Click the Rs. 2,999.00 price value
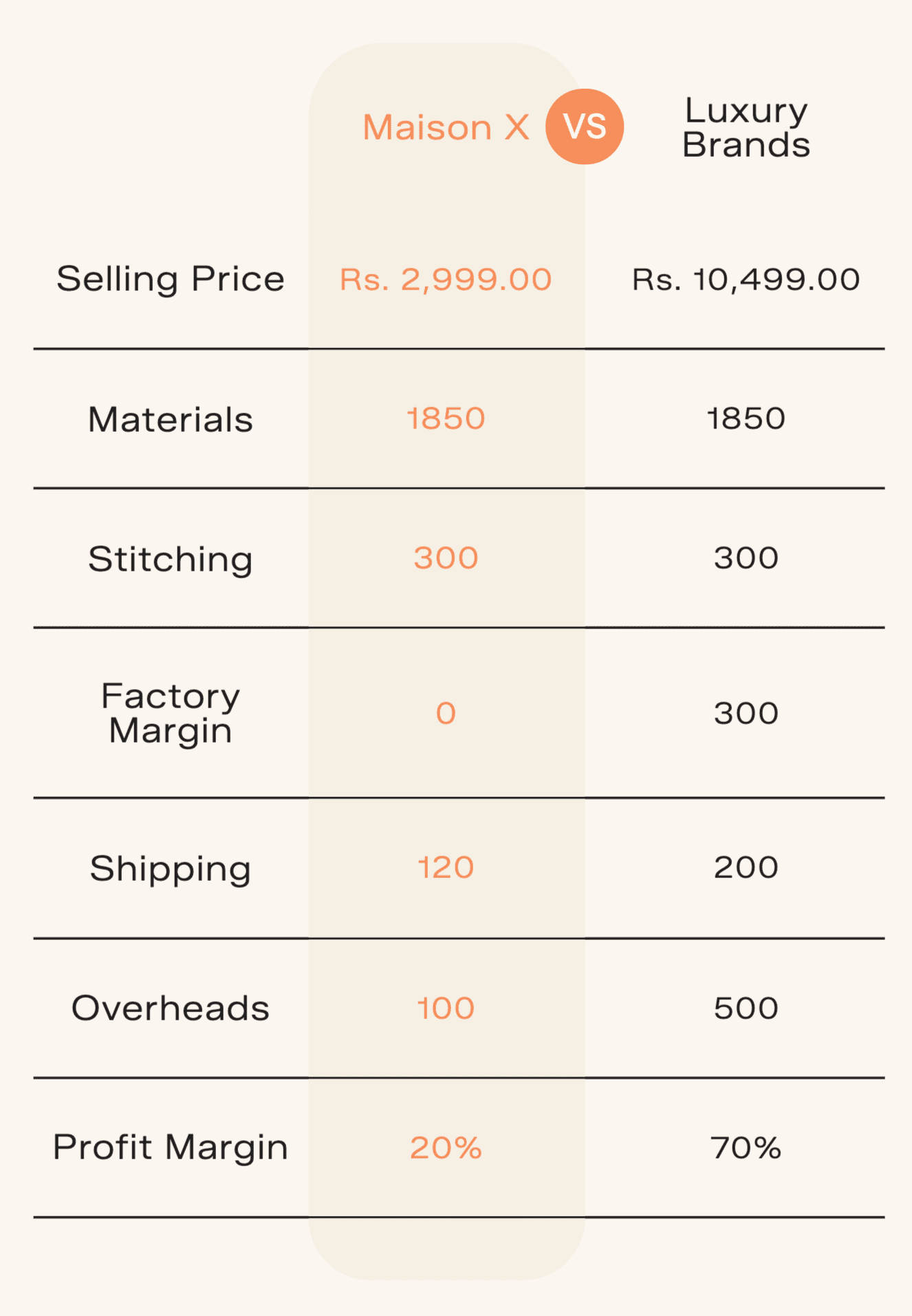 point(446,280)
